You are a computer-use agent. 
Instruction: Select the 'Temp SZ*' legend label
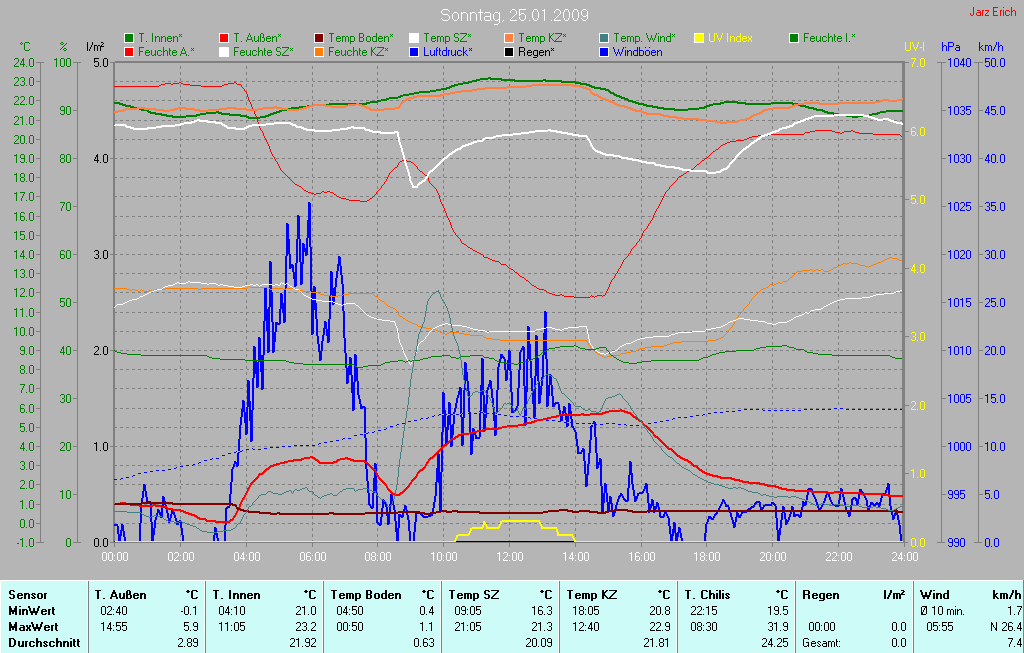[447, 39]
